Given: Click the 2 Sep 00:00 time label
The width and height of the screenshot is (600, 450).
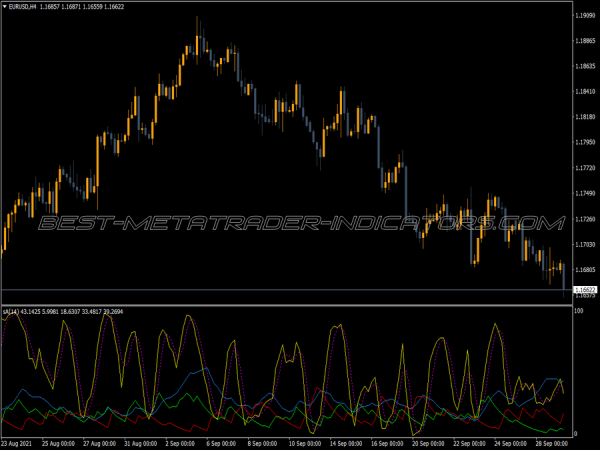Looking at the screenshot, I should [180, 444].
